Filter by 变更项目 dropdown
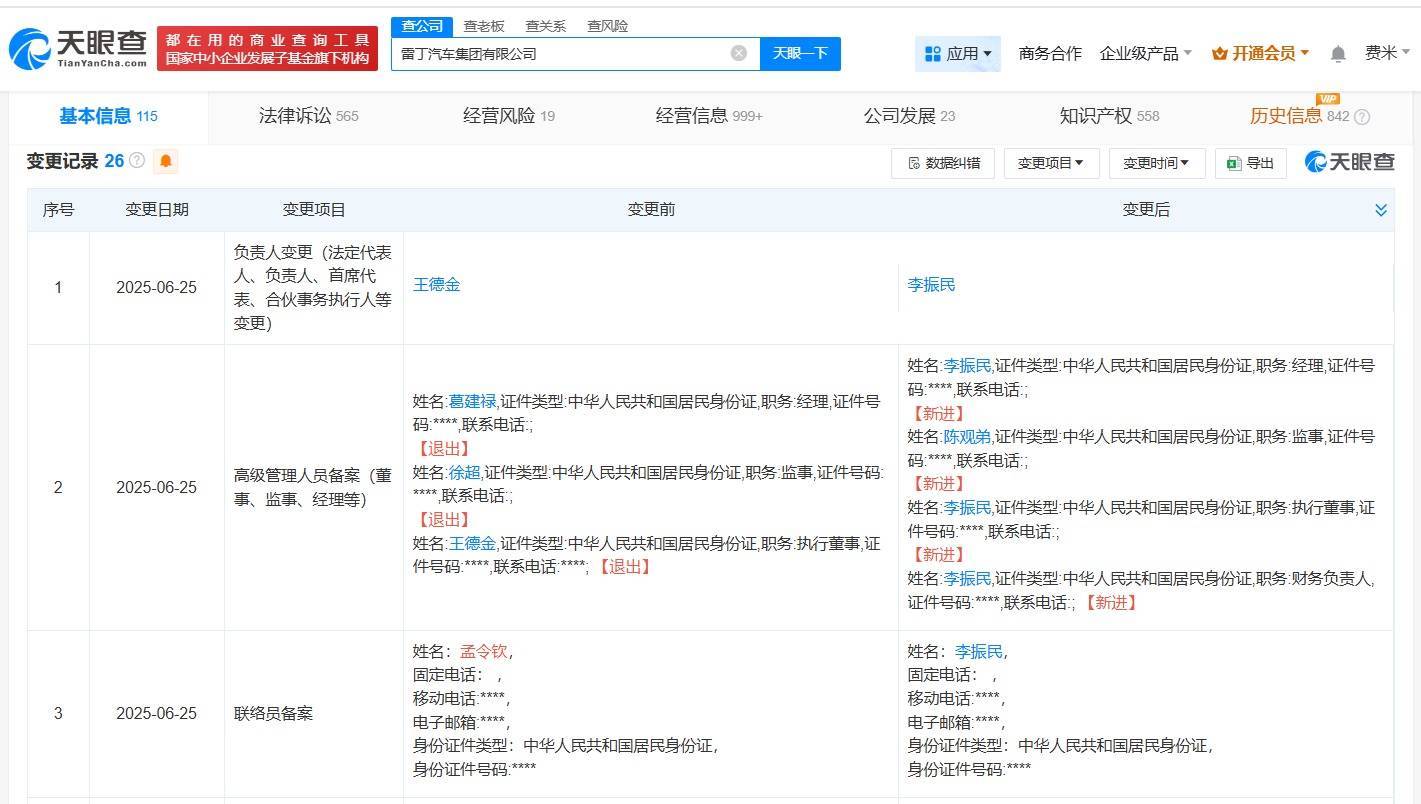 coord(1051,163)
